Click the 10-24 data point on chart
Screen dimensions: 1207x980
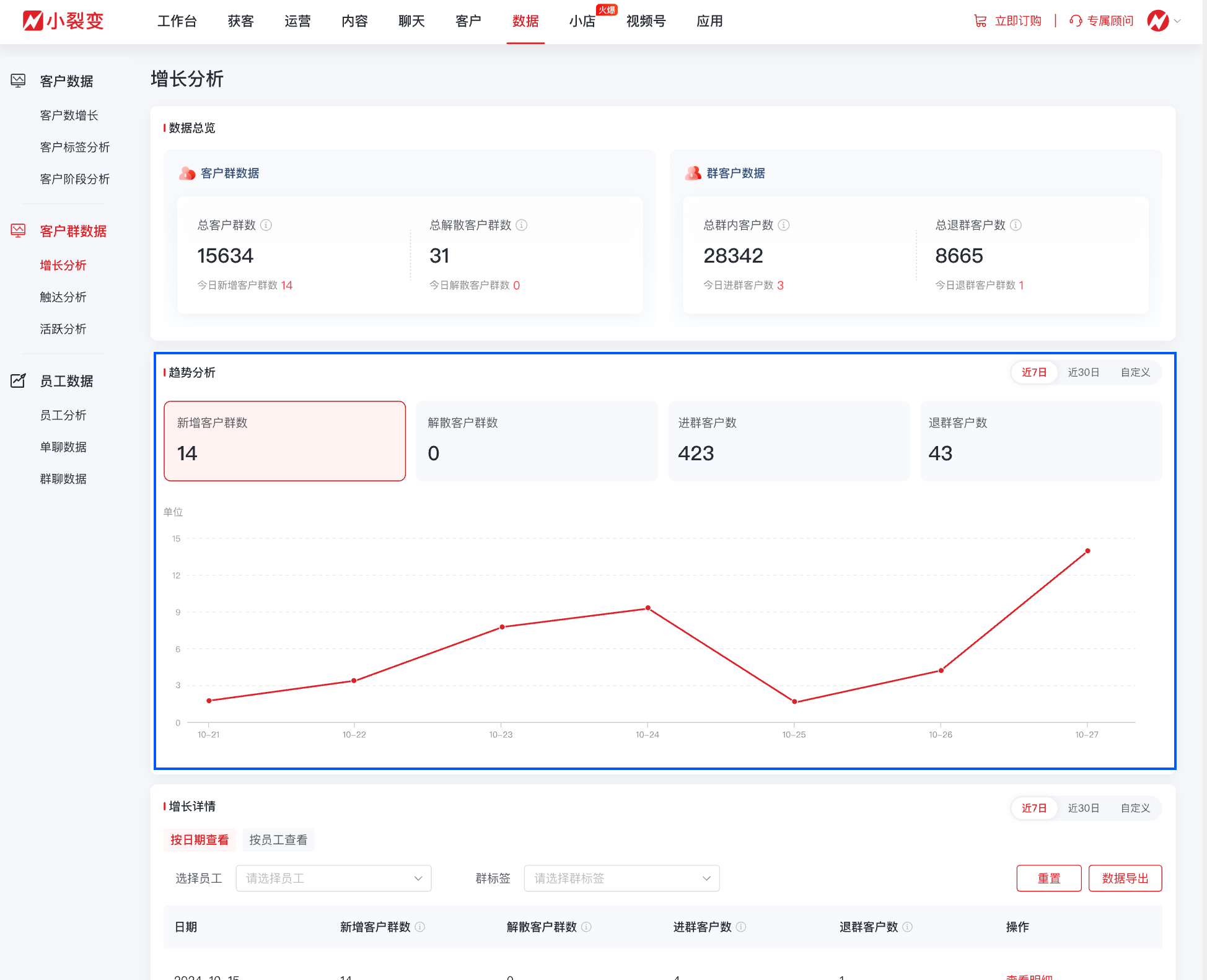[x=648, y=608]
